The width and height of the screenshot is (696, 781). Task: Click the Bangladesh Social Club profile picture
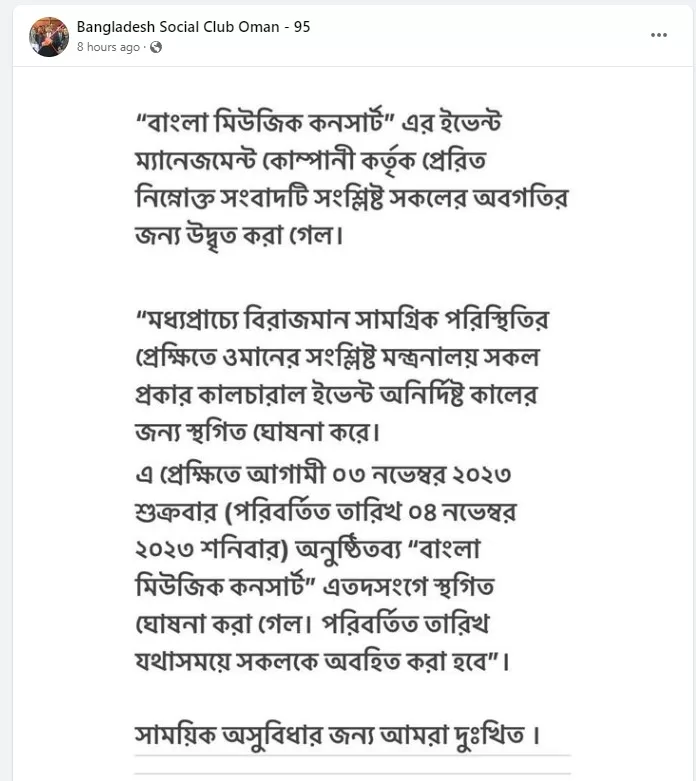tap(49, 37)
